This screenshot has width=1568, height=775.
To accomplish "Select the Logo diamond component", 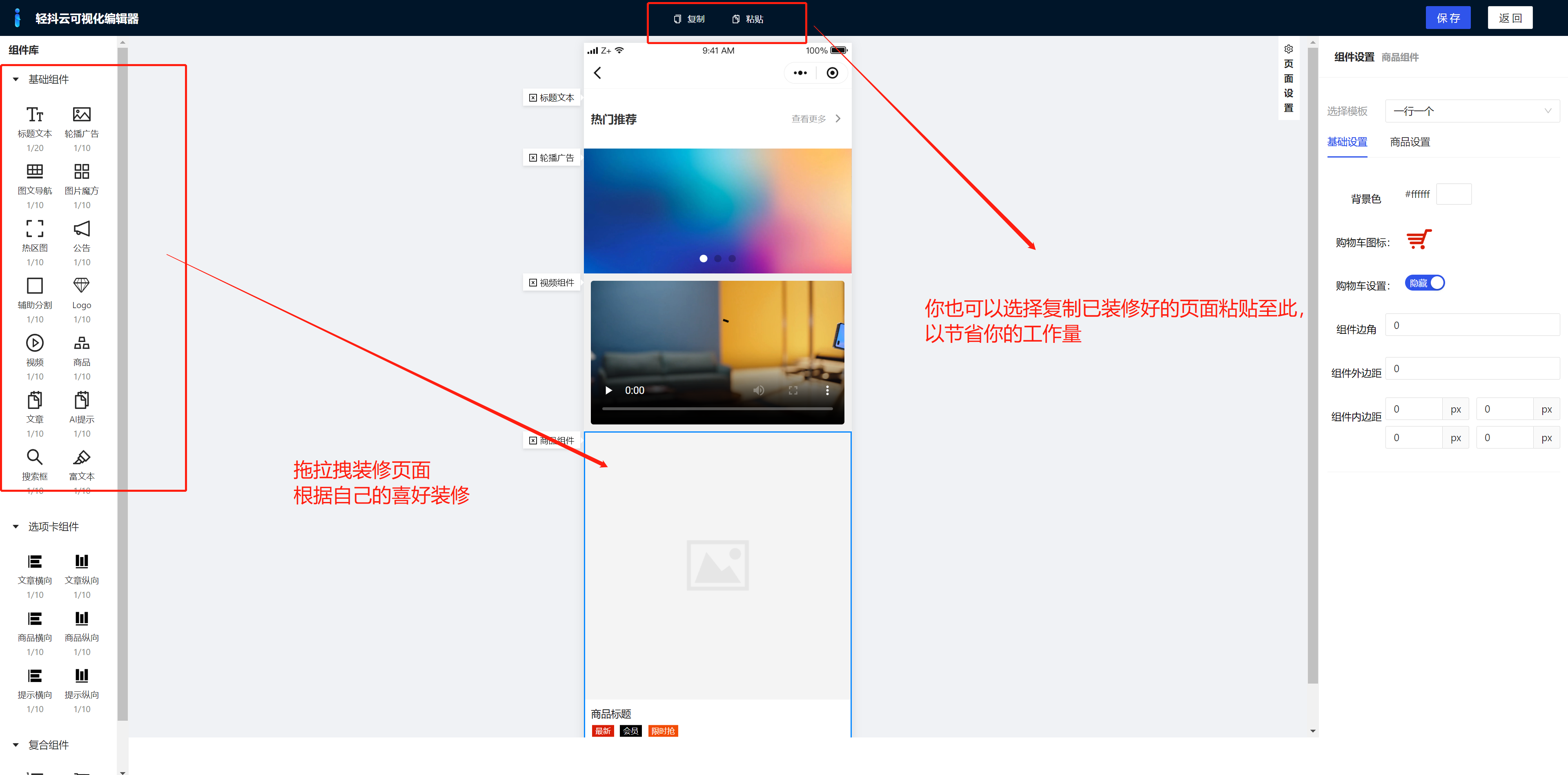I will coord(82,300).
